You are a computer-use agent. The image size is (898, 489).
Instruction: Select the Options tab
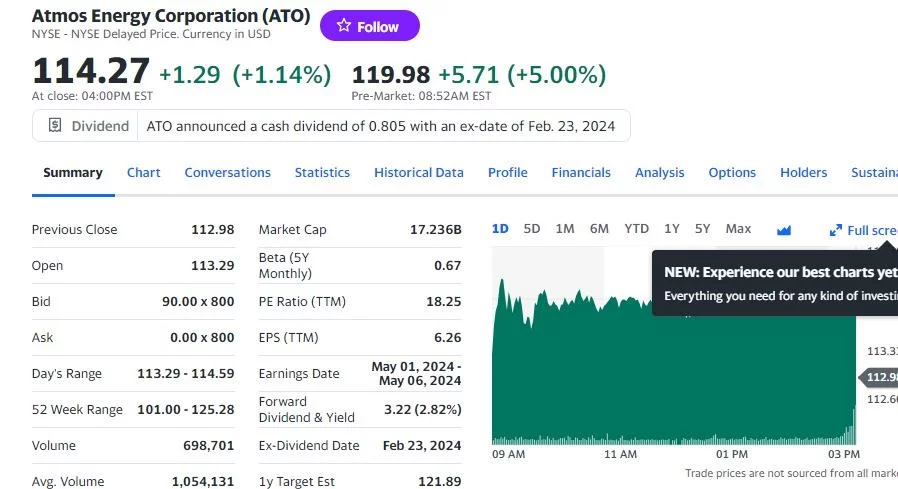[x=732, y=172]
